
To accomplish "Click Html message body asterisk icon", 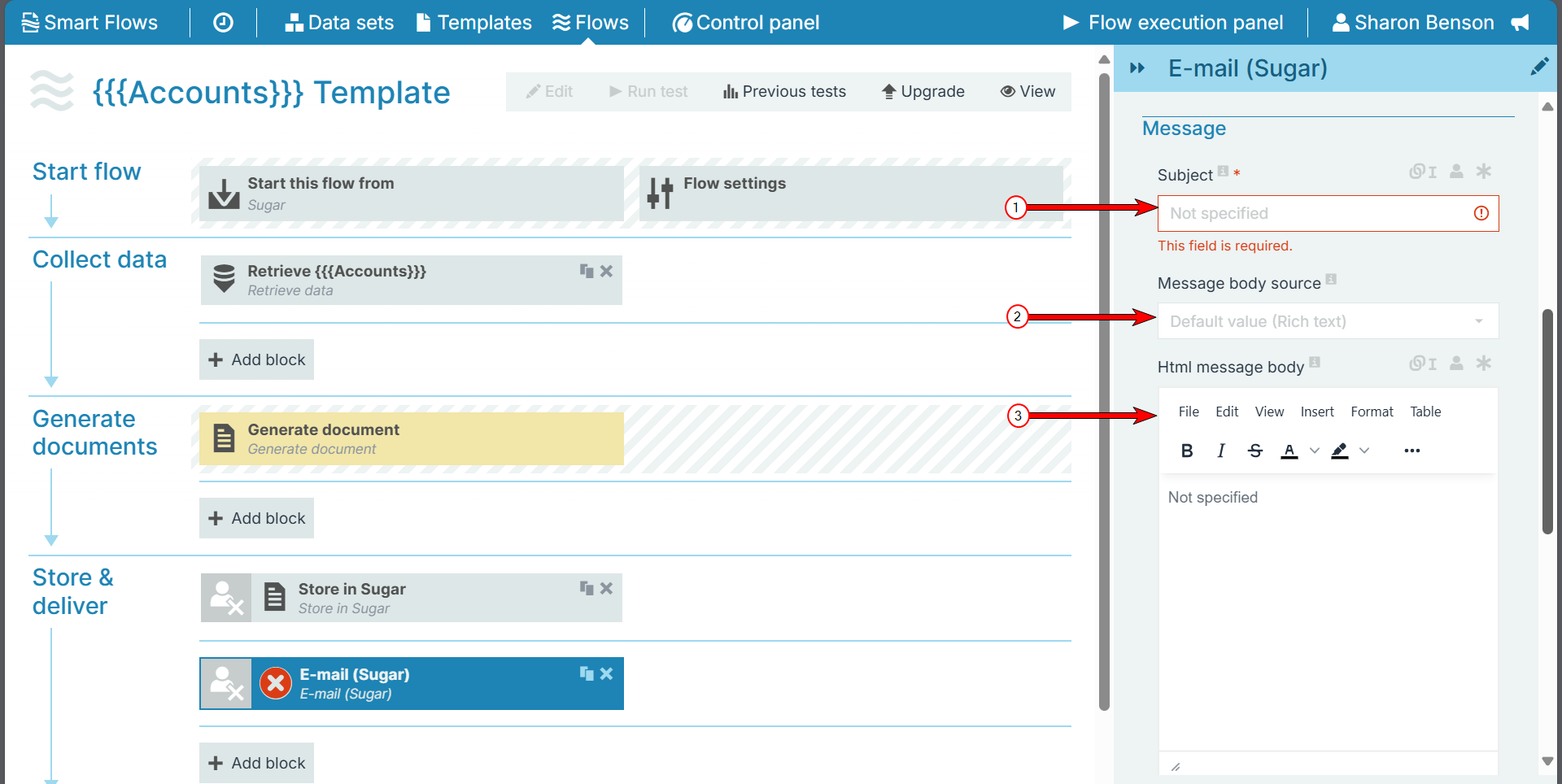I will pos(1484,364).
